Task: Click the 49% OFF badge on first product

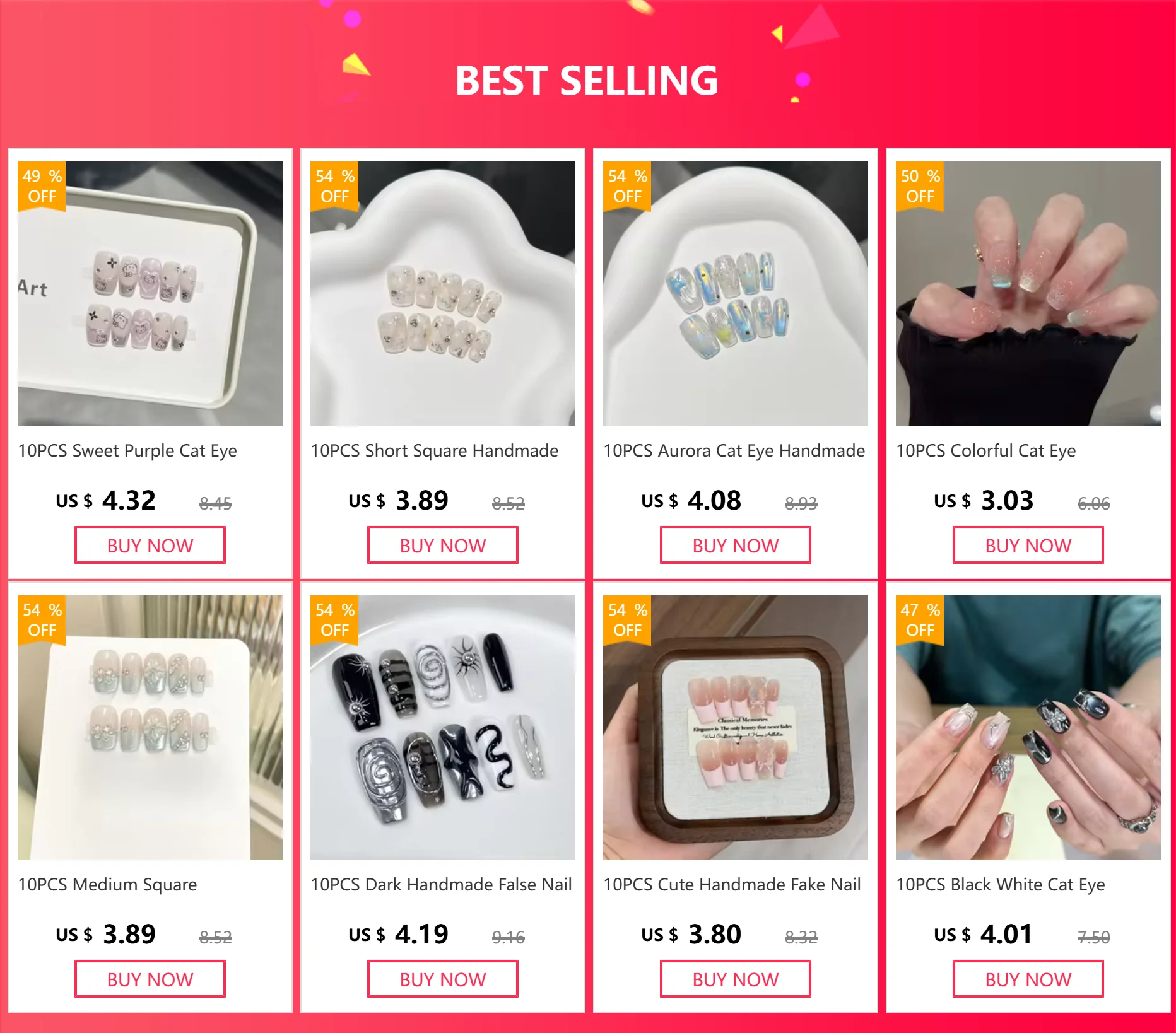Action: point(42,186)
